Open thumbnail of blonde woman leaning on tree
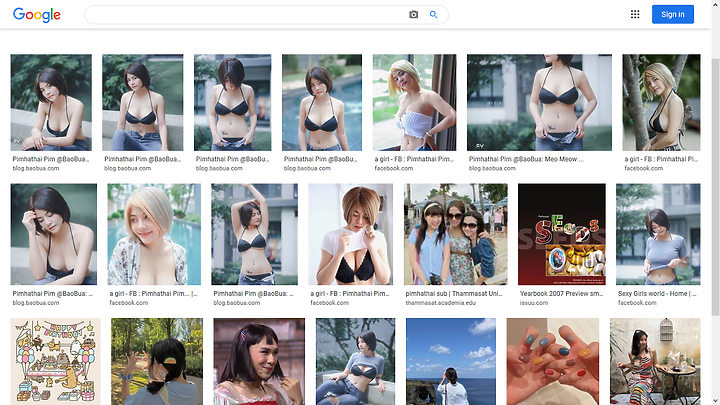Viewport: 720px width, 405px height. [661, 102]
